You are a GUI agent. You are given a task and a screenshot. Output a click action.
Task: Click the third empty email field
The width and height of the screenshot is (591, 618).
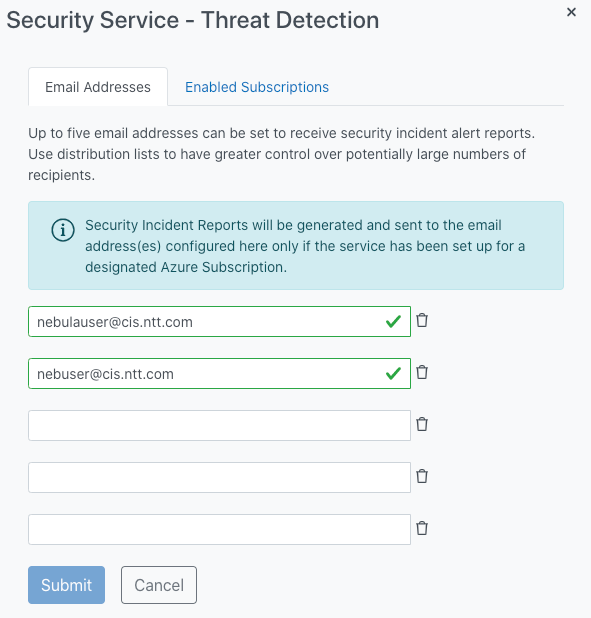point(219,426)
